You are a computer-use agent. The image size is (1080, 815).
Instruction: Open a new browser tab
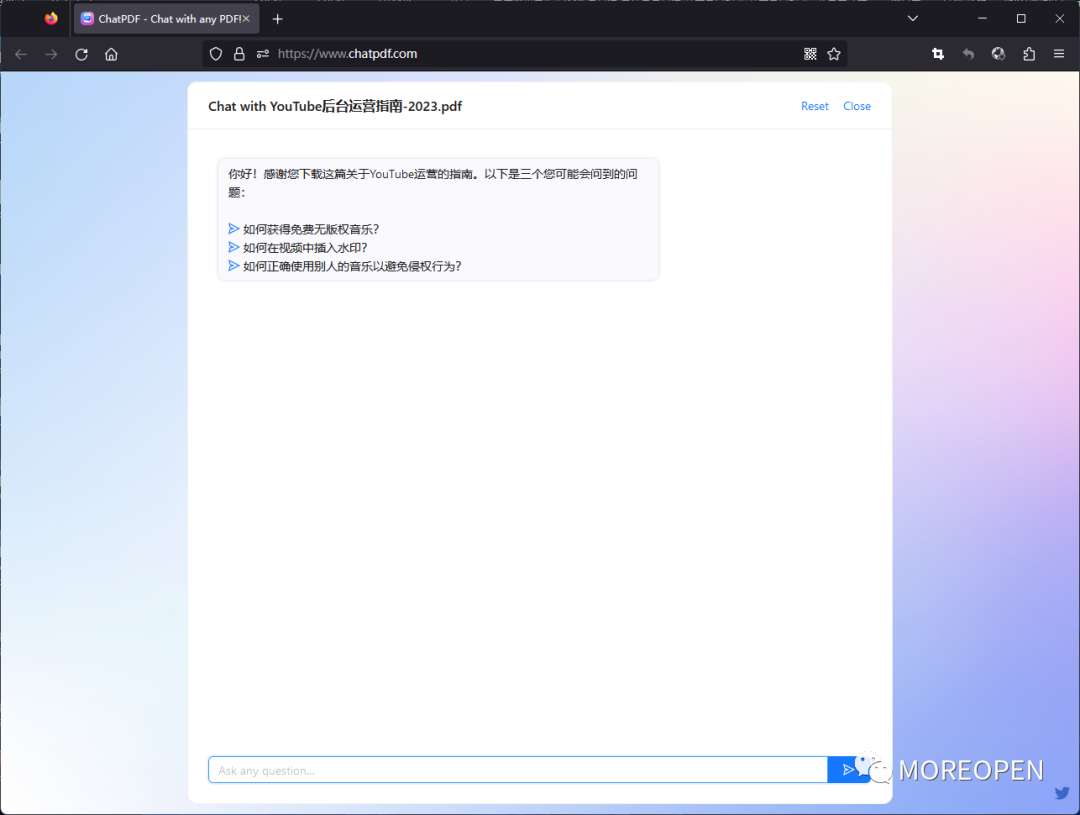(x=278, y=19)
